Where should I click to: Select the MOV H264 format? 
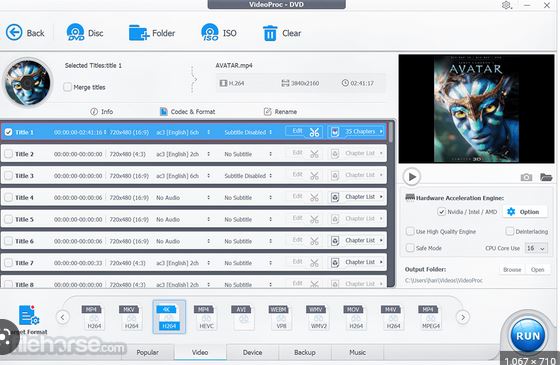[356, 317]
